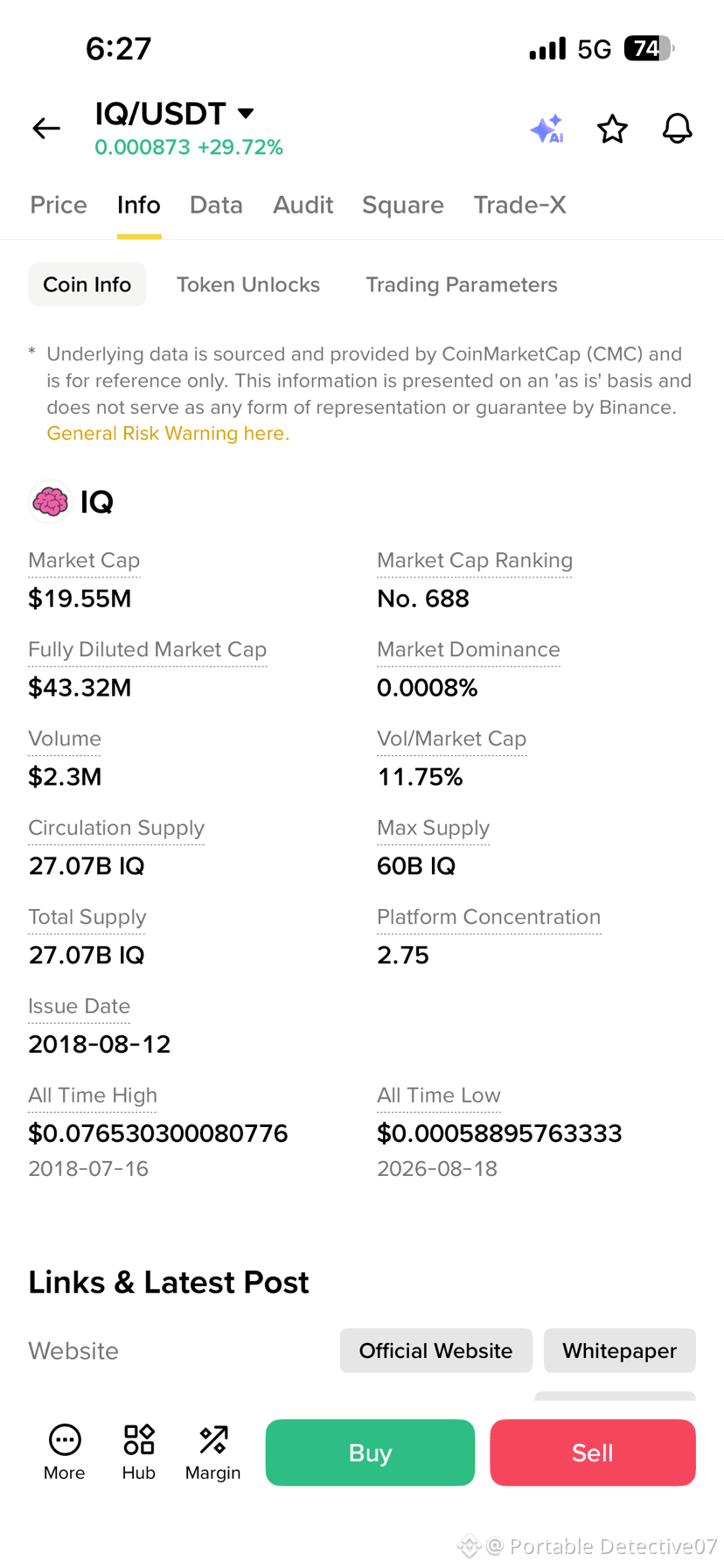
Task: Select the Trading Parameters sub-tab
Action: click(462, 284)
